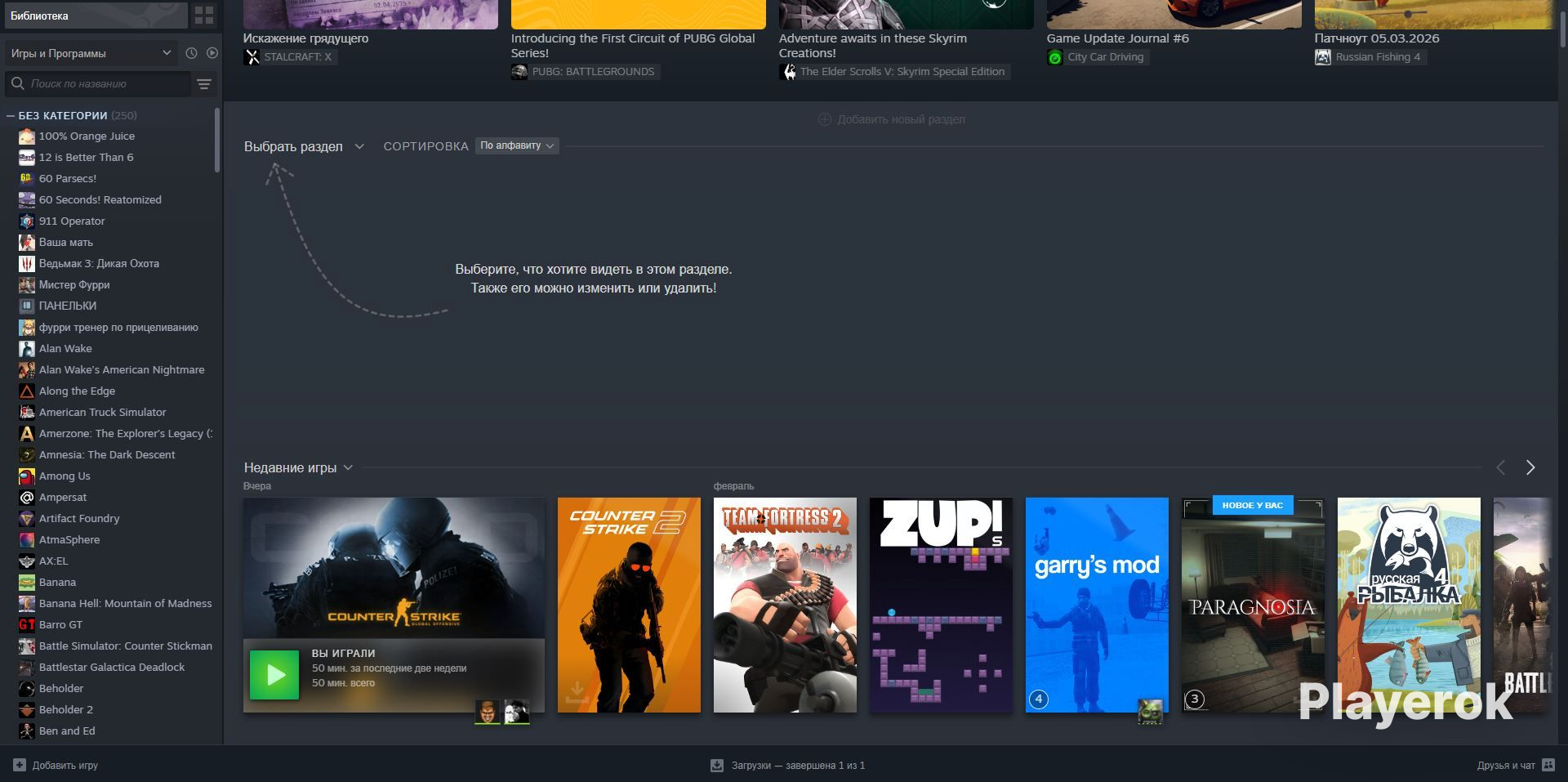Open Game Update Journal #6 news
Screen dimensions: 1568x782
1118,38
